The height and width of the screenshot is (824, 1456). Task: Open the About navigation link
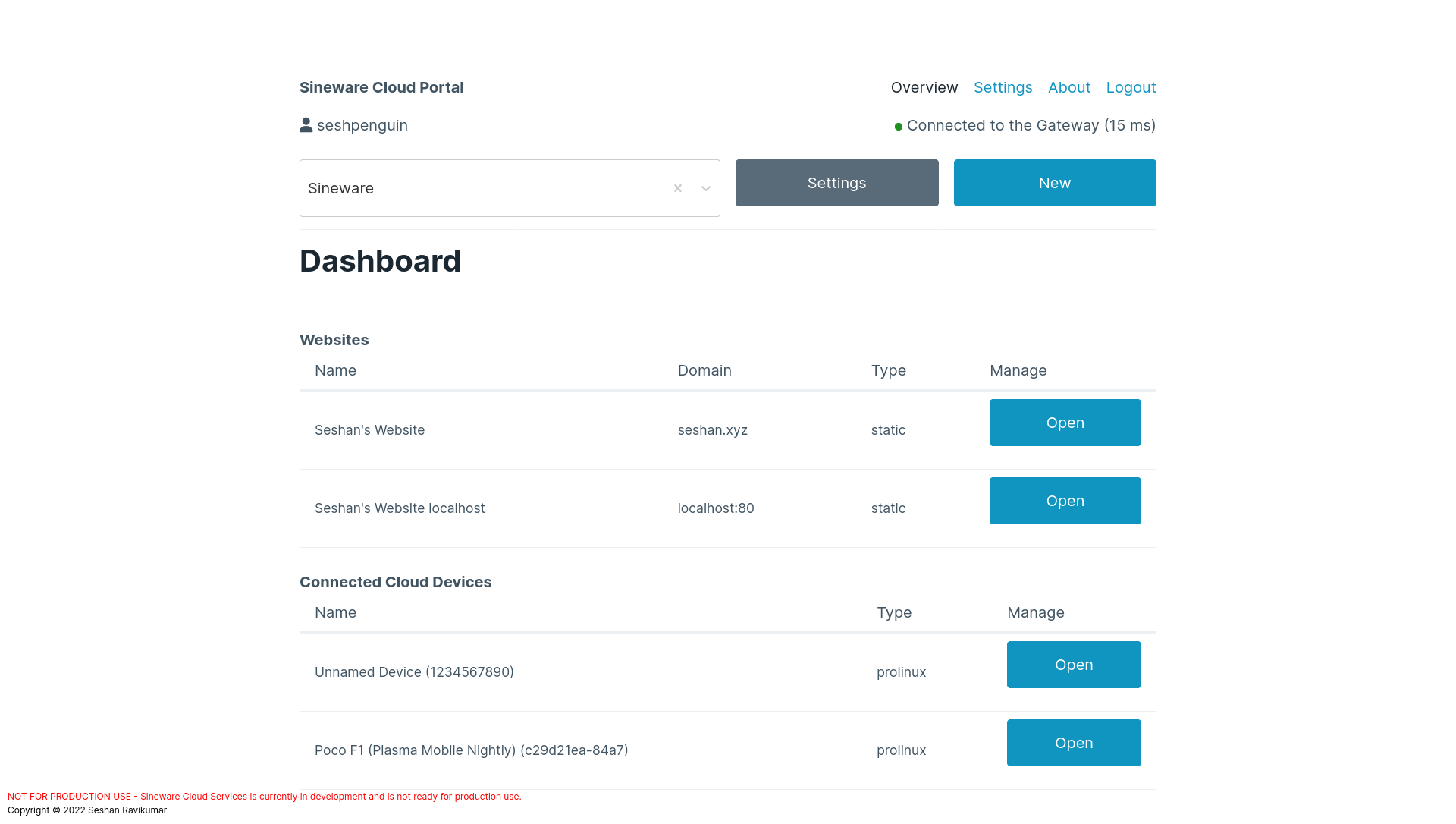point(1068,87)
